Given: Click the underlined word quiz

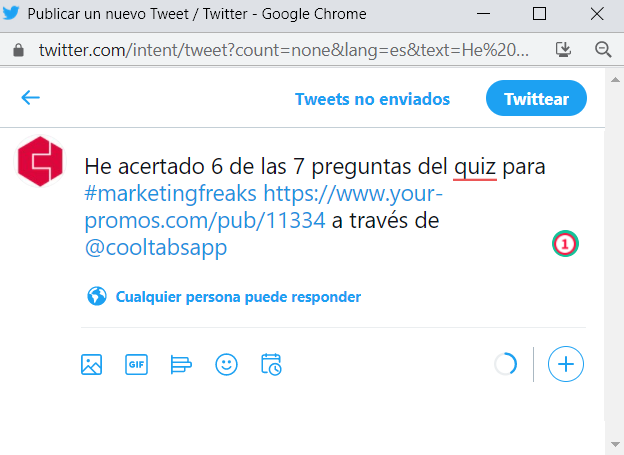Looking at the screenshot, I should point(475,166).
